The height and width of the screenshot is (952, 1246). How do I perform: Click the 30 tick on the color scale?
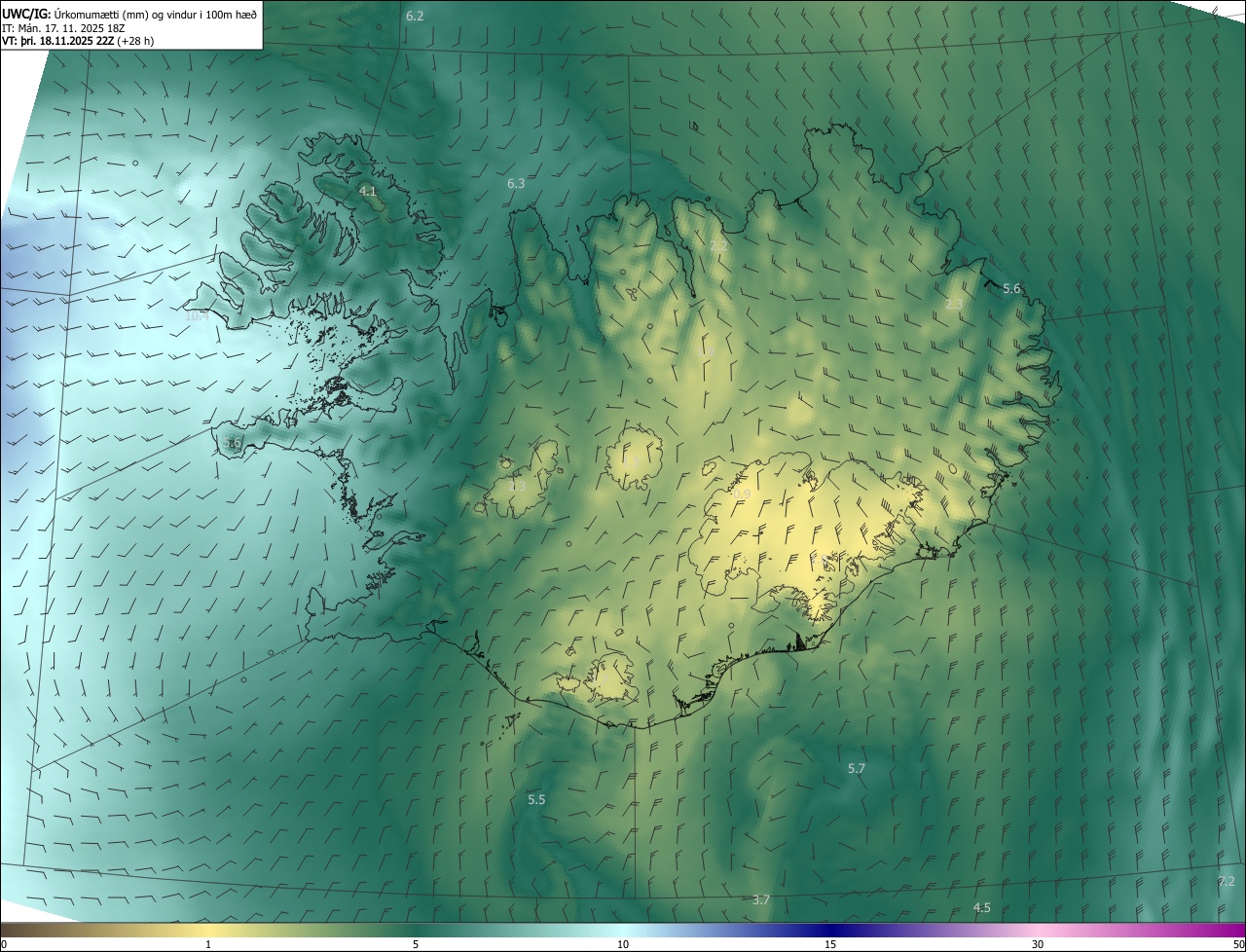[1038, 944]
